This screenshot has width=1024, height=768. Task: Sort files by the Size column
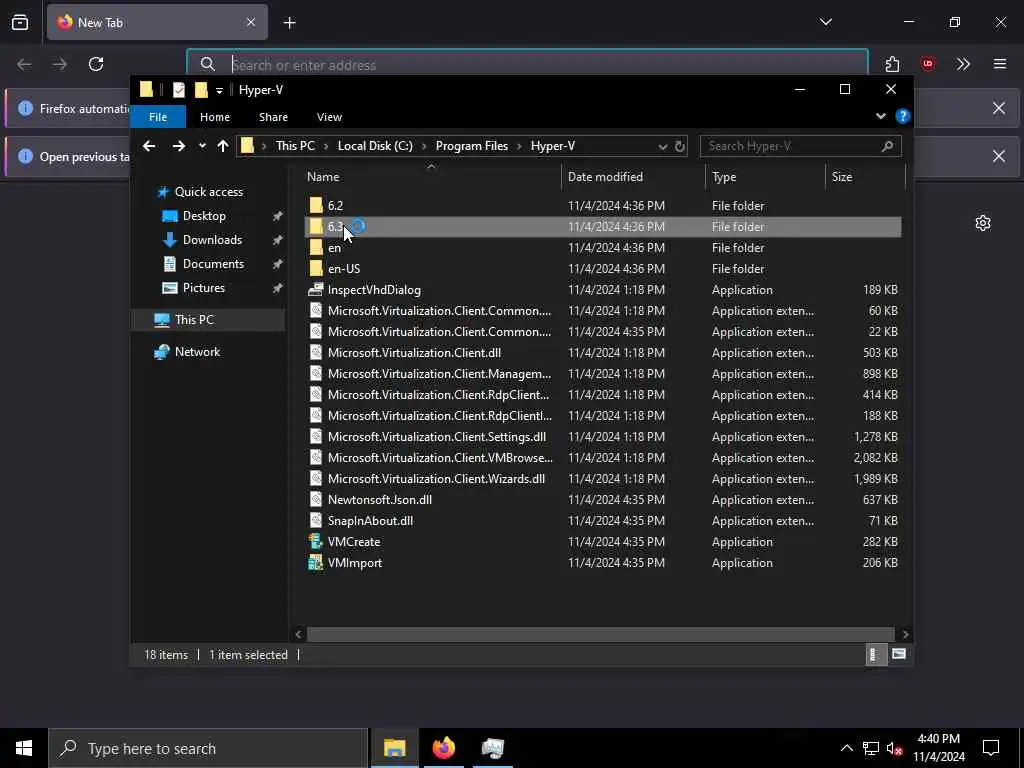tap(865, 177)
